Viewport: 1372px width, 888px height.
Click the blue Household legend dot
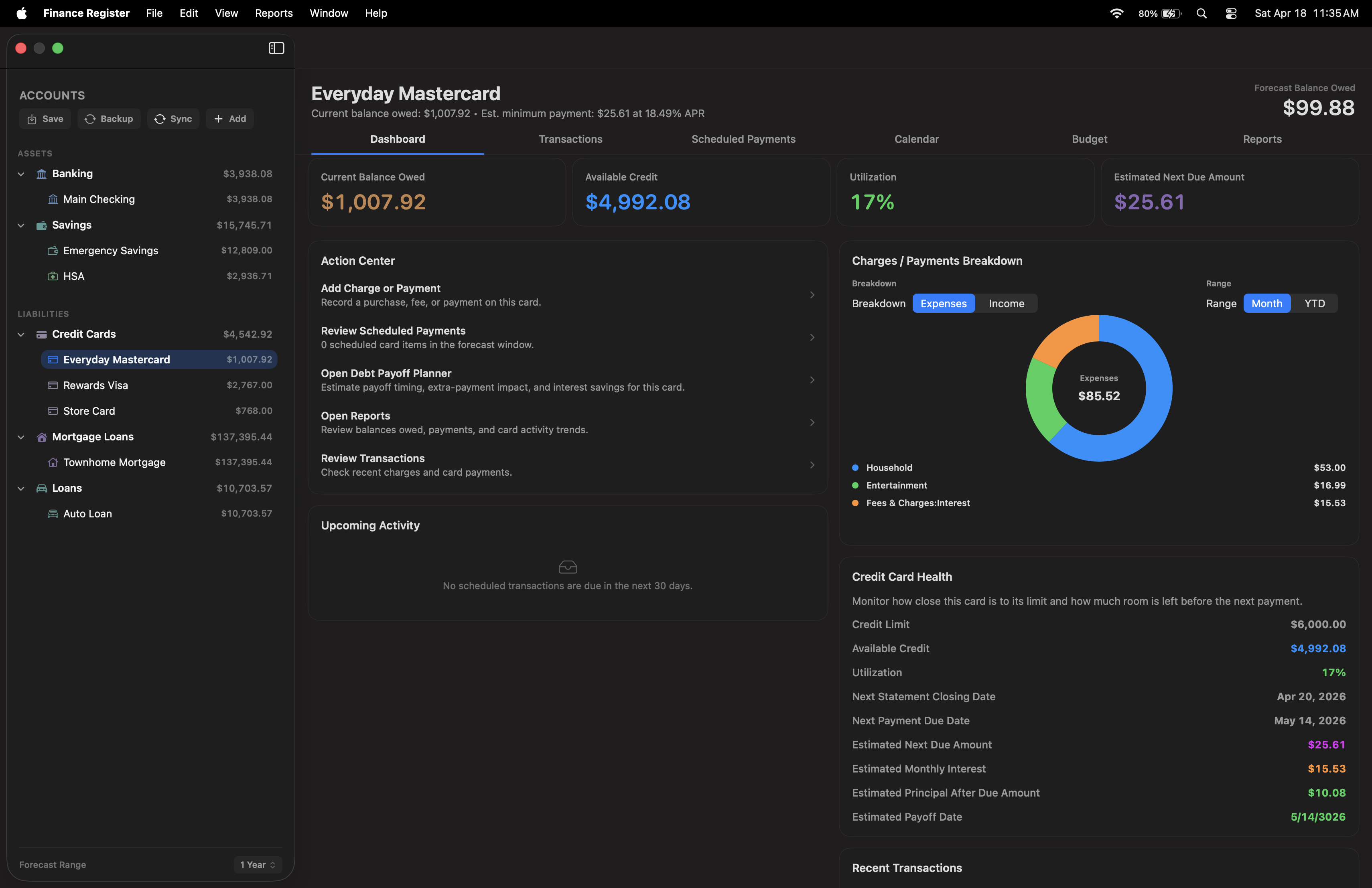(855, 468)
